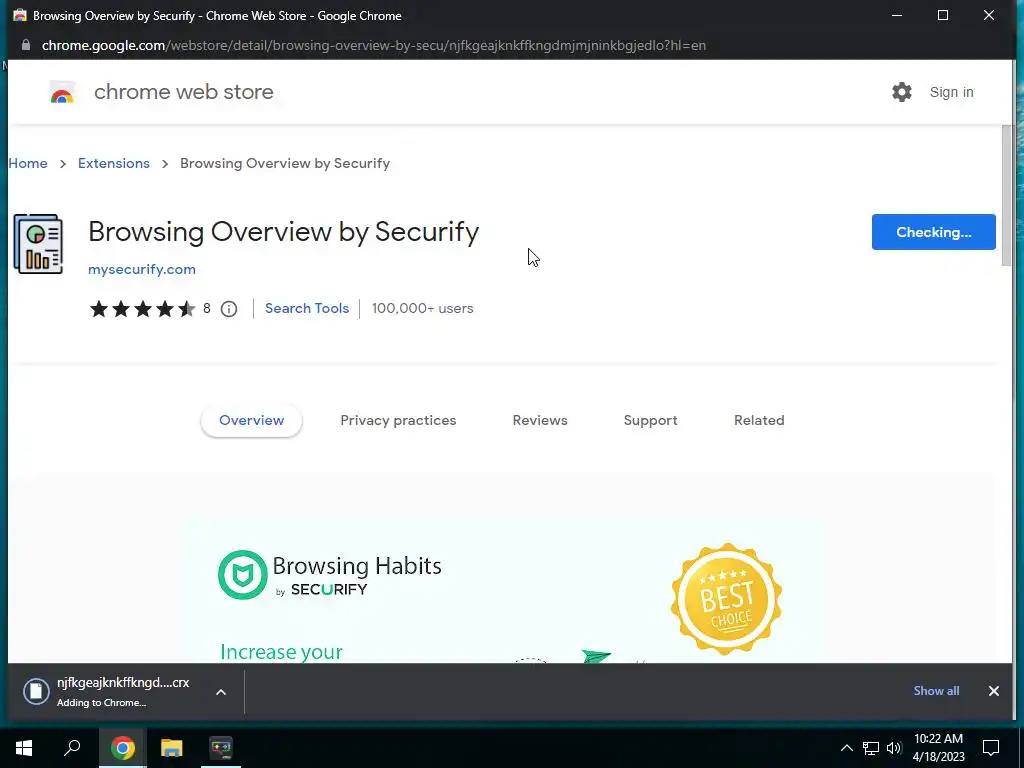Image resolution: width=1024 pixels, height=768 pixels.
Task: Click the rating count 8
Action: (206, 308)
